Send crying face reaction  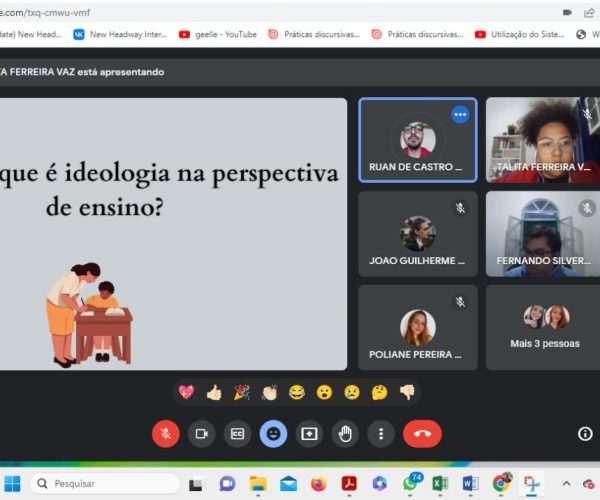[352, 393]
